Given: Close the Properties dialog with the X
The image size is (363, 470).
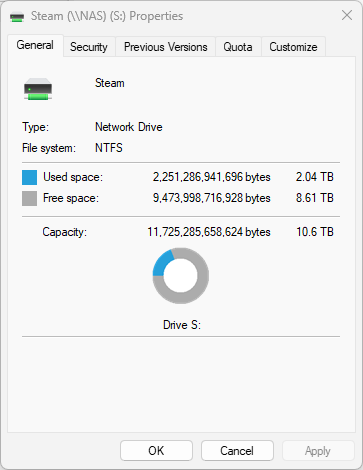Looking at the screenshot, I should pyautogui.click(x=347, y=15).
